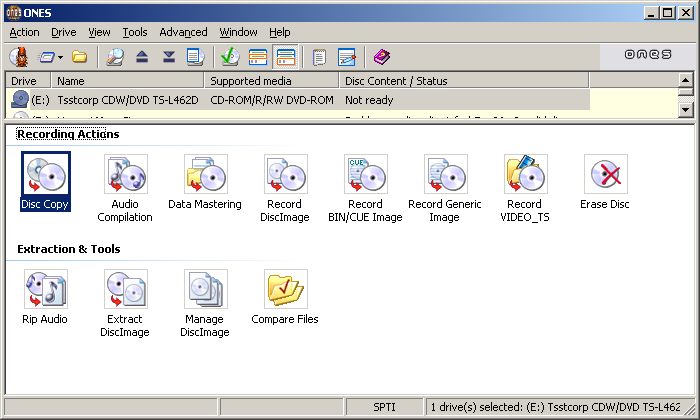This screenshot has width=700, height=420.
Task: Open Extract DiscImage tool
Action: (x=125, y=290)
